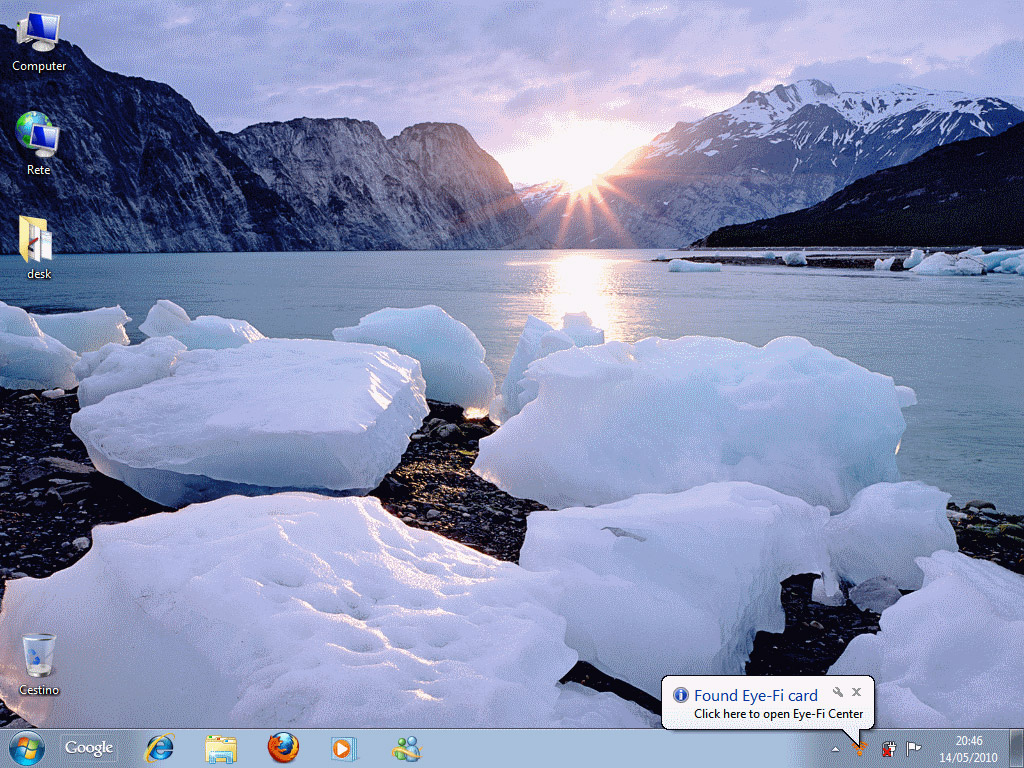This screenshot has width=1024, height=768.
Task: Launch Firefox from the taskbar
Action: [x=283, y=748]
